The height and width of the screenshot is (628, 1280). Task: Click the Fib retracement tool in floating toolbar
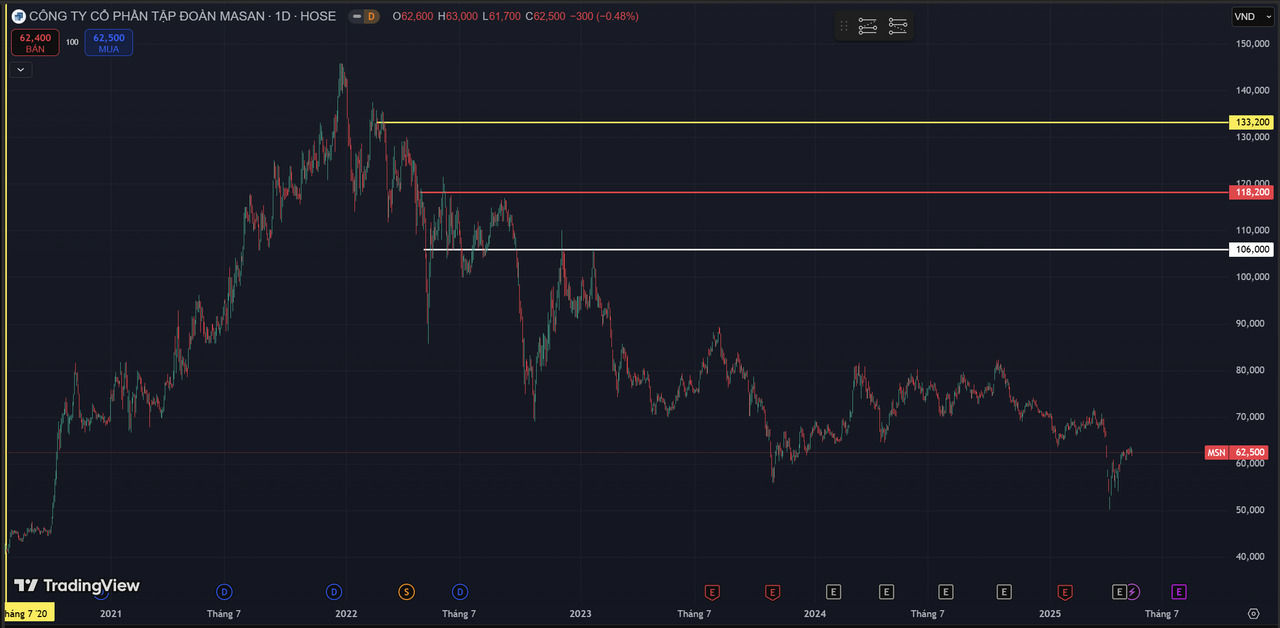pyautogui.click(x=867, y=26)
